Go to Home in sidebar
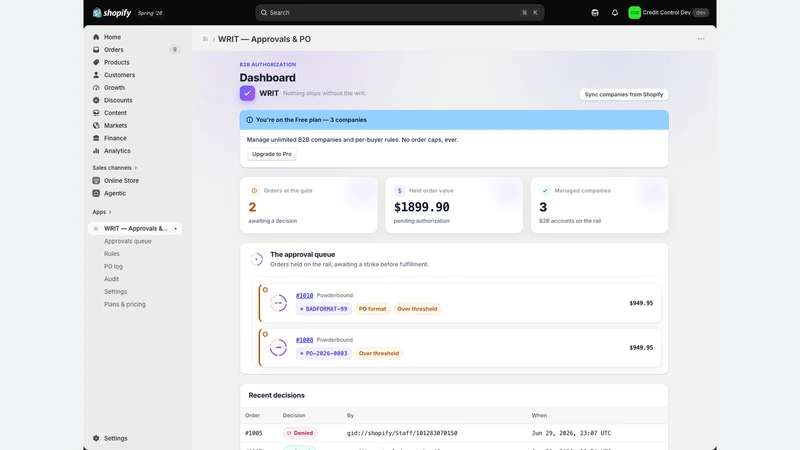 (112, 37)
